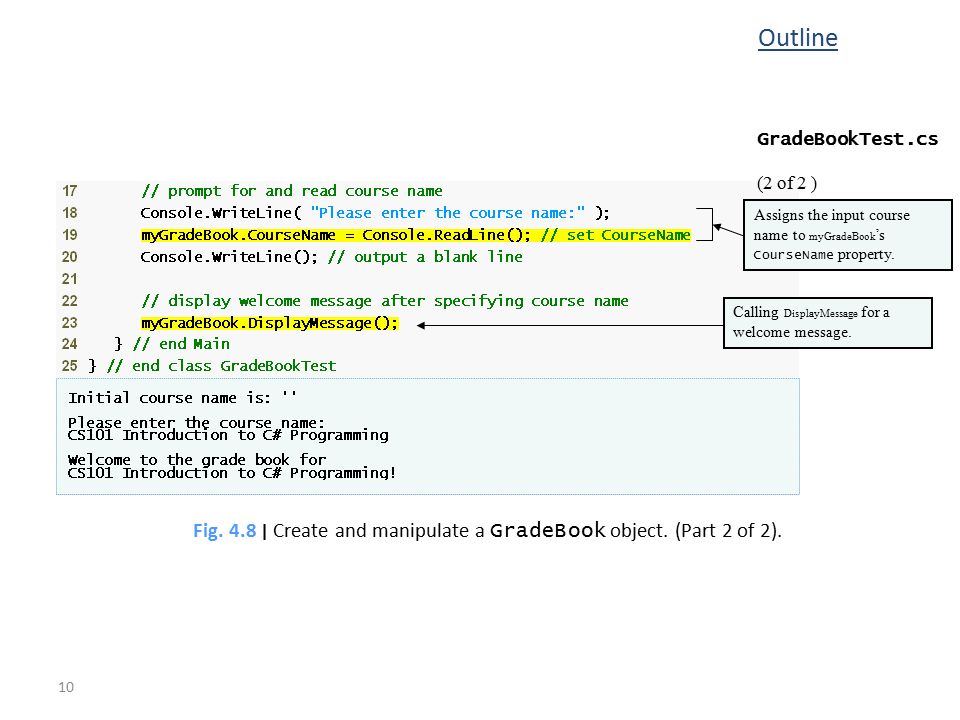960x720 pixels.
Task: Select highlighted myGradeBook.DisplayMessage(); statement
Action: (x=269, y=323)
